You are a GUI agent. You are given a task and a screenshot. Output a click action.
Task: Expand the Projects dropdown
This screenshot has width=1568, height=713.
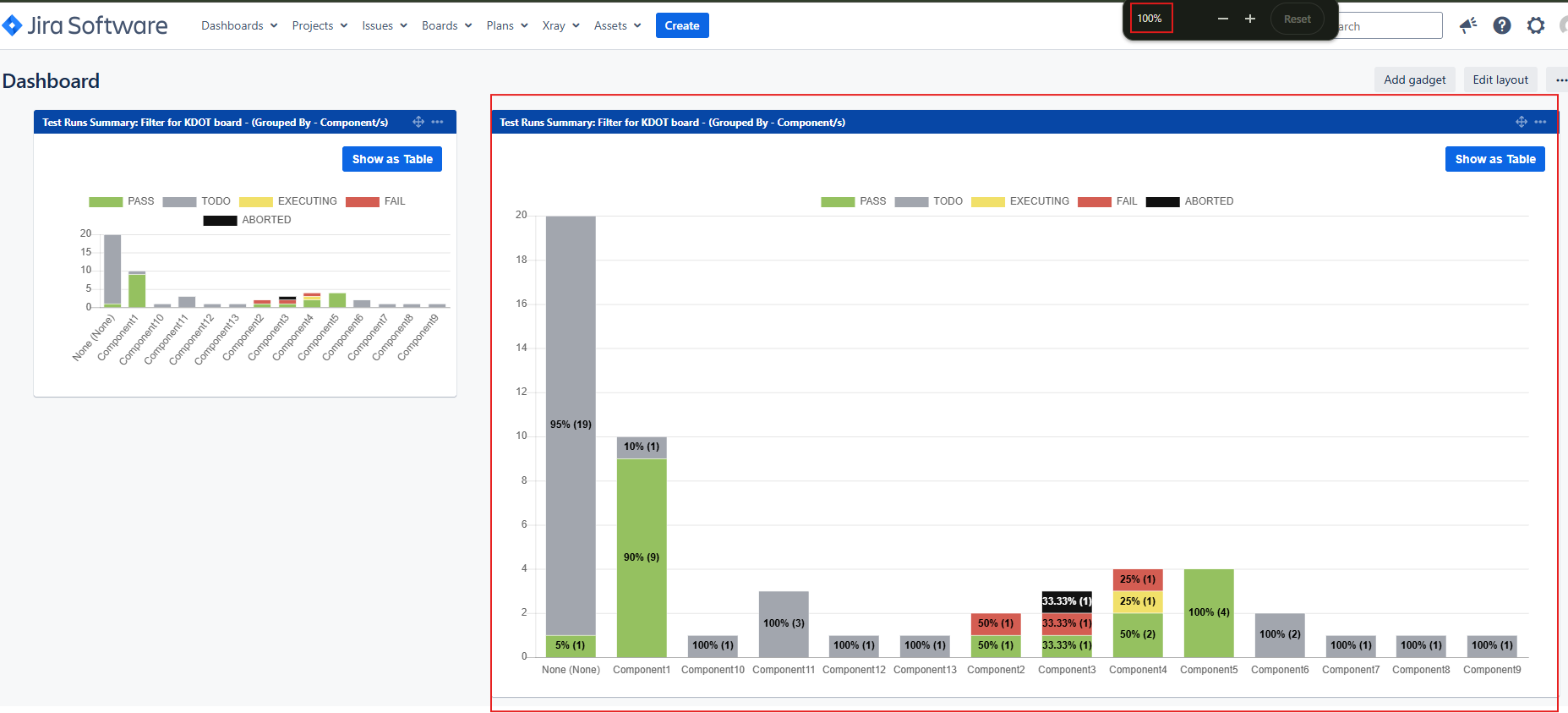(x=320, y=25)
